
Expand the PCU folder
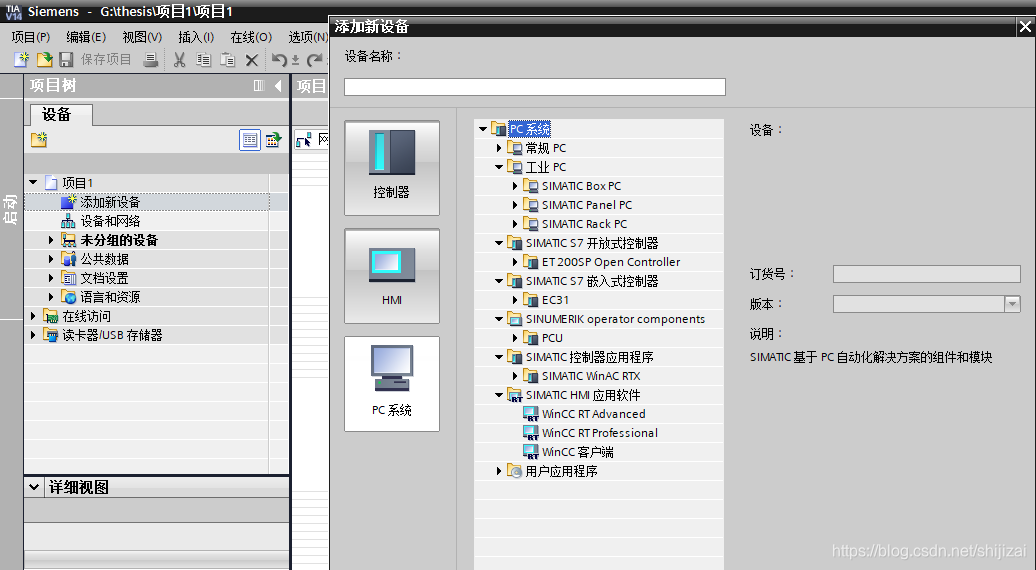pos(515,338)
